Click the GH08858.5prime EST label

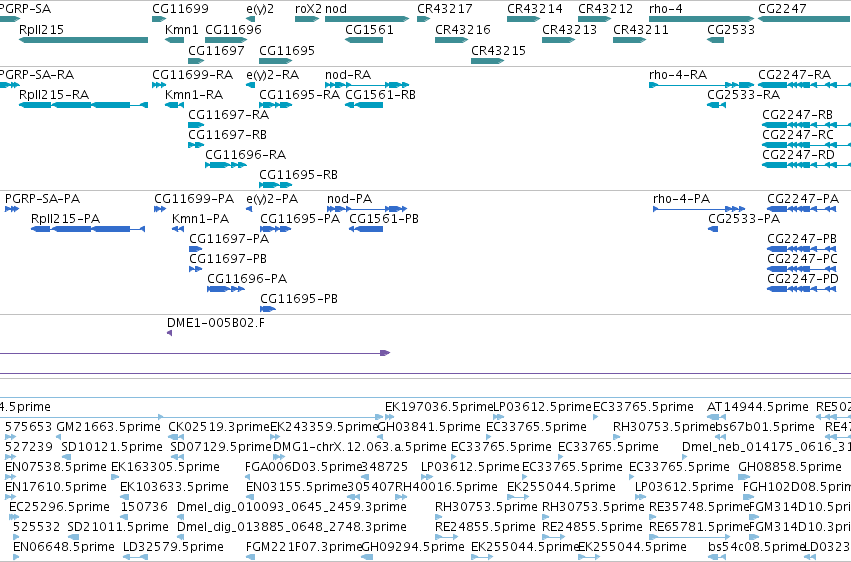(790, 467)
